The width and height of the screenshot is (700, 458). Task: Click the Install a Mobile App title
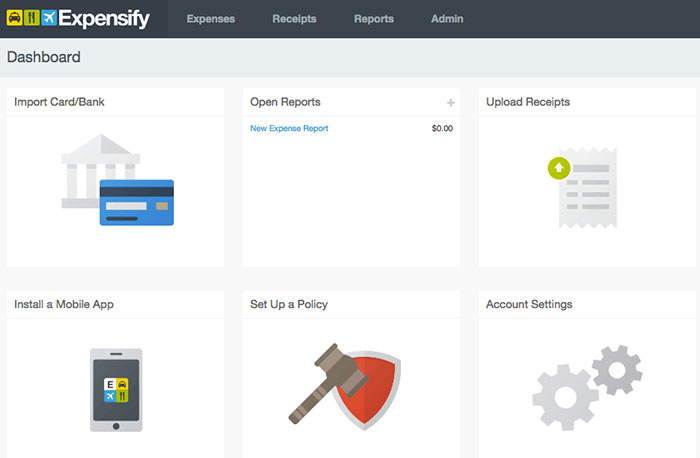pos(63,304)
